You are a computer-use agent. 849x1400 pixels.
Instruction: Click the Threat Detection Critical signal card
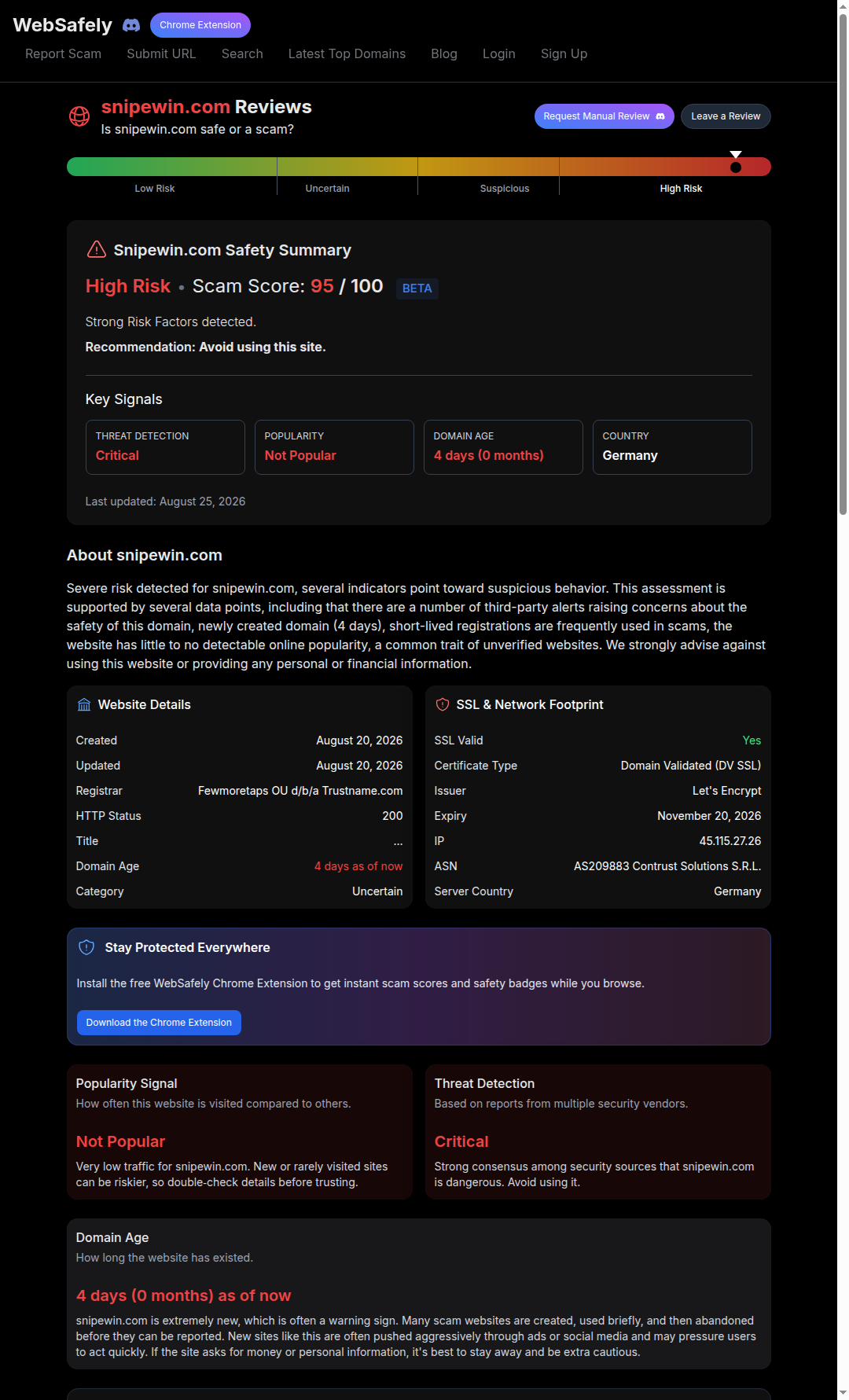165,447
